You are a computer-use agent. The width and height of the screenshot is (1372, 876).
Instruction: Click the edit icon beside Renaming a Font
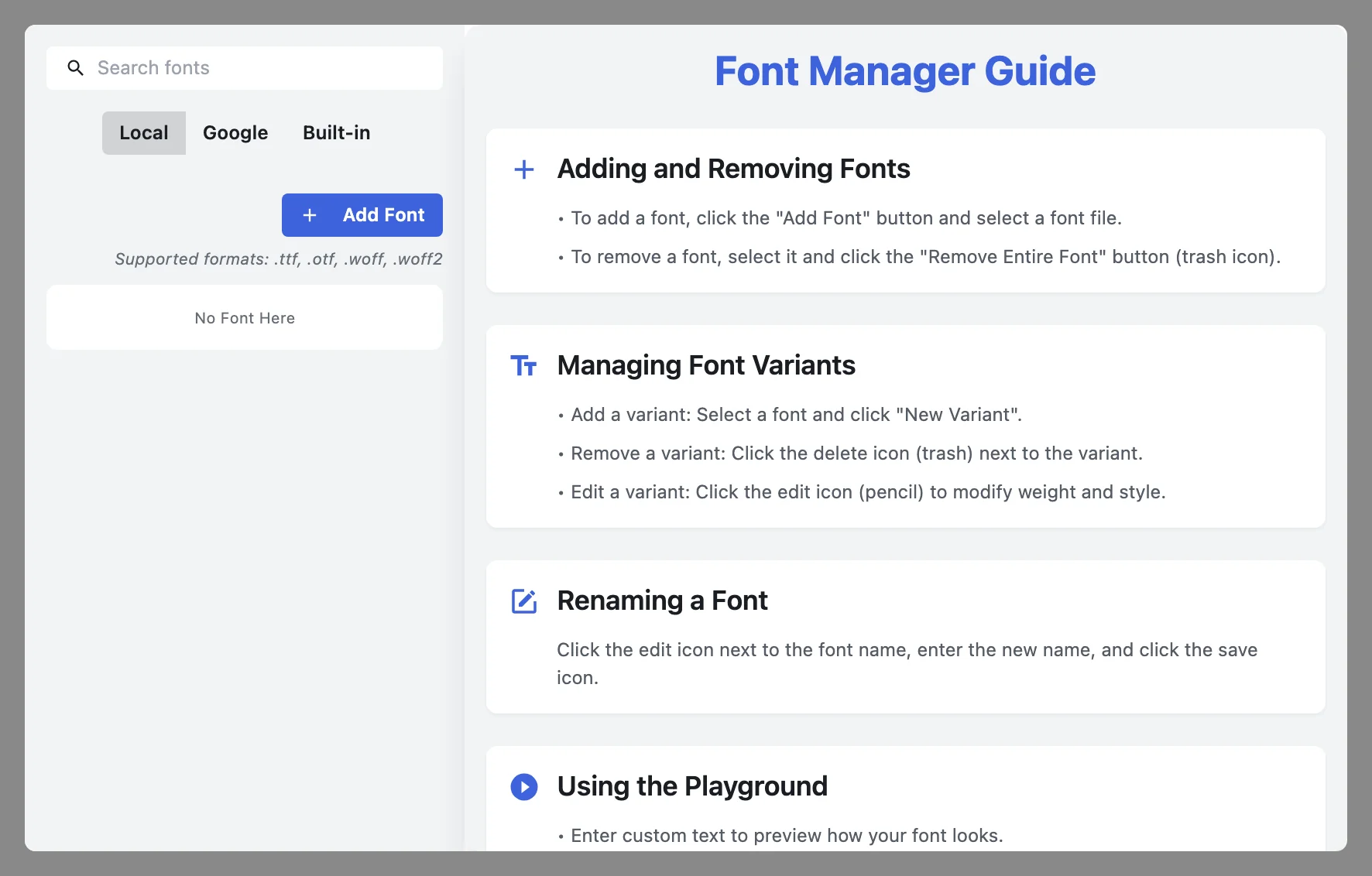(x=524, y=601)
